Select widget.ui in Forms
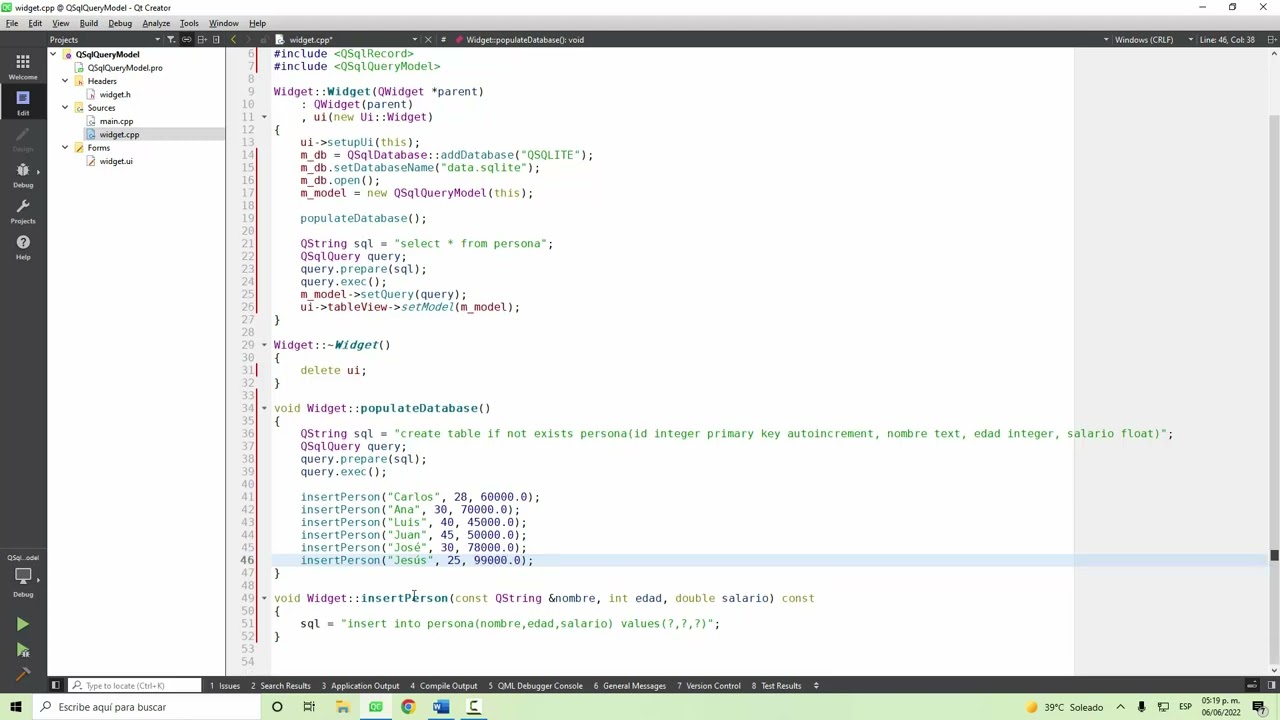The width and height of the screenshot is (1280, 720). [115, 161]
